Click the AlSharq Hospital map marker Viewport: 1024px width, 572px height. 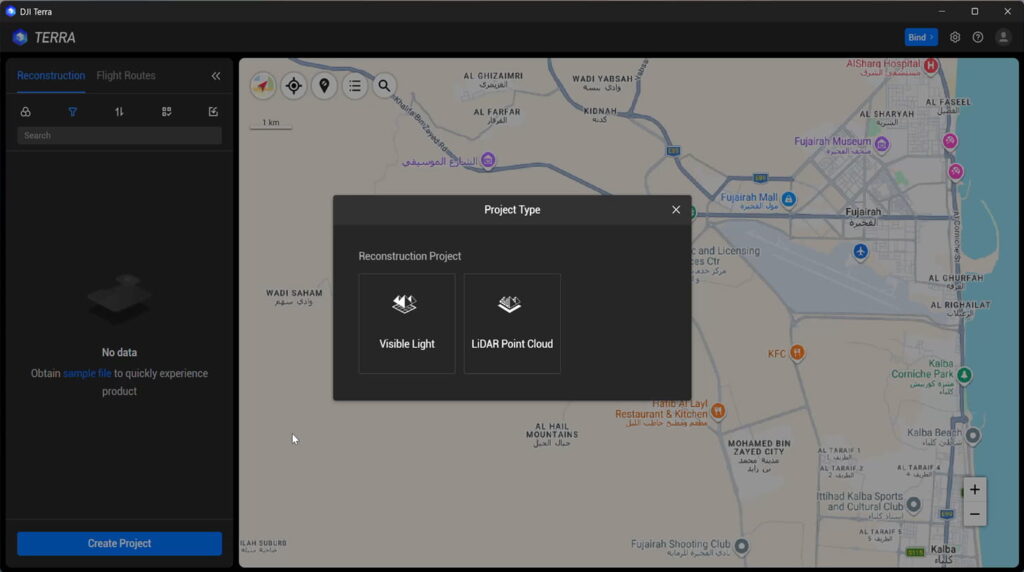coord(931,65)
